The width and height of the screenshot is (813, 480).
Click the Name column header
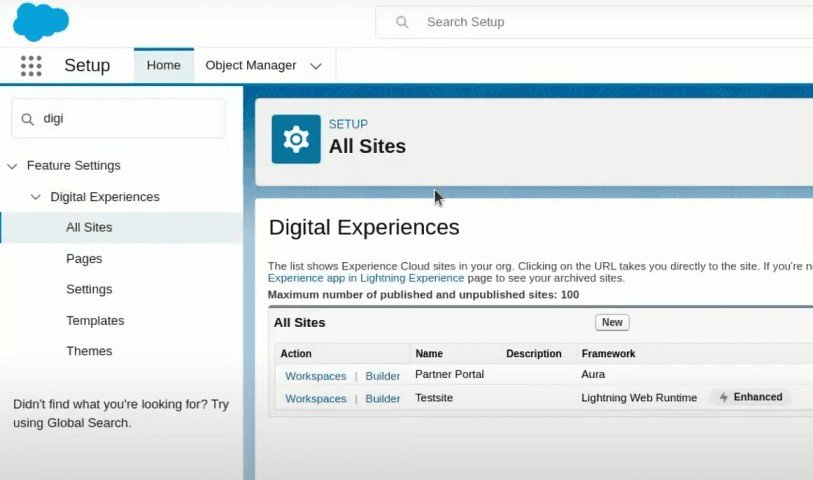coord(429,354)
